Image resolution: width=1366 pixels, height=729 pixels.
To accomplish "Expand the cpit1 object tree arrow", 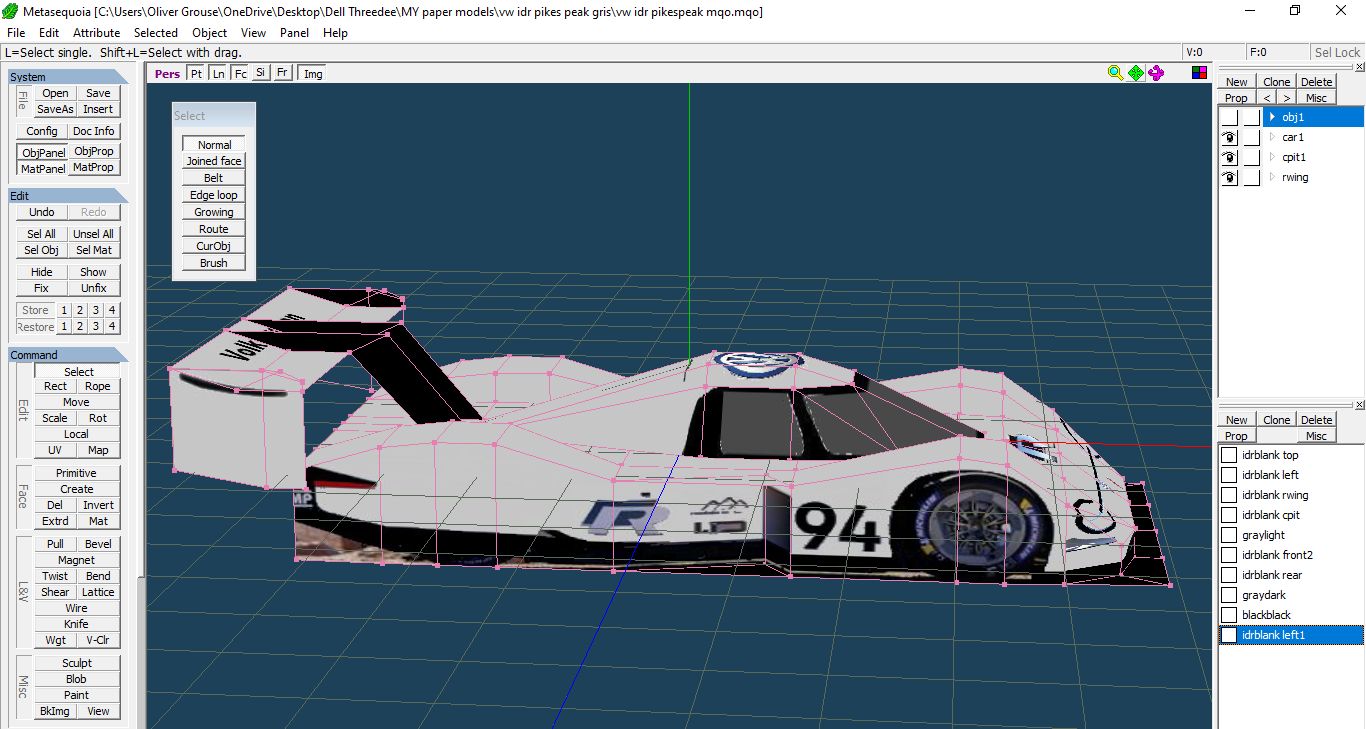I will tap(1272, 157).
